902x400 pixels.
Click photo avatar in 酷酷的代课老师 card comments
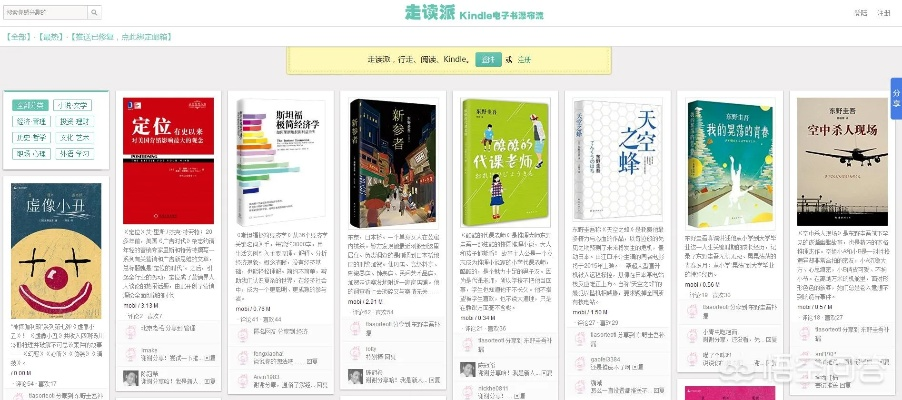[468, 369]
